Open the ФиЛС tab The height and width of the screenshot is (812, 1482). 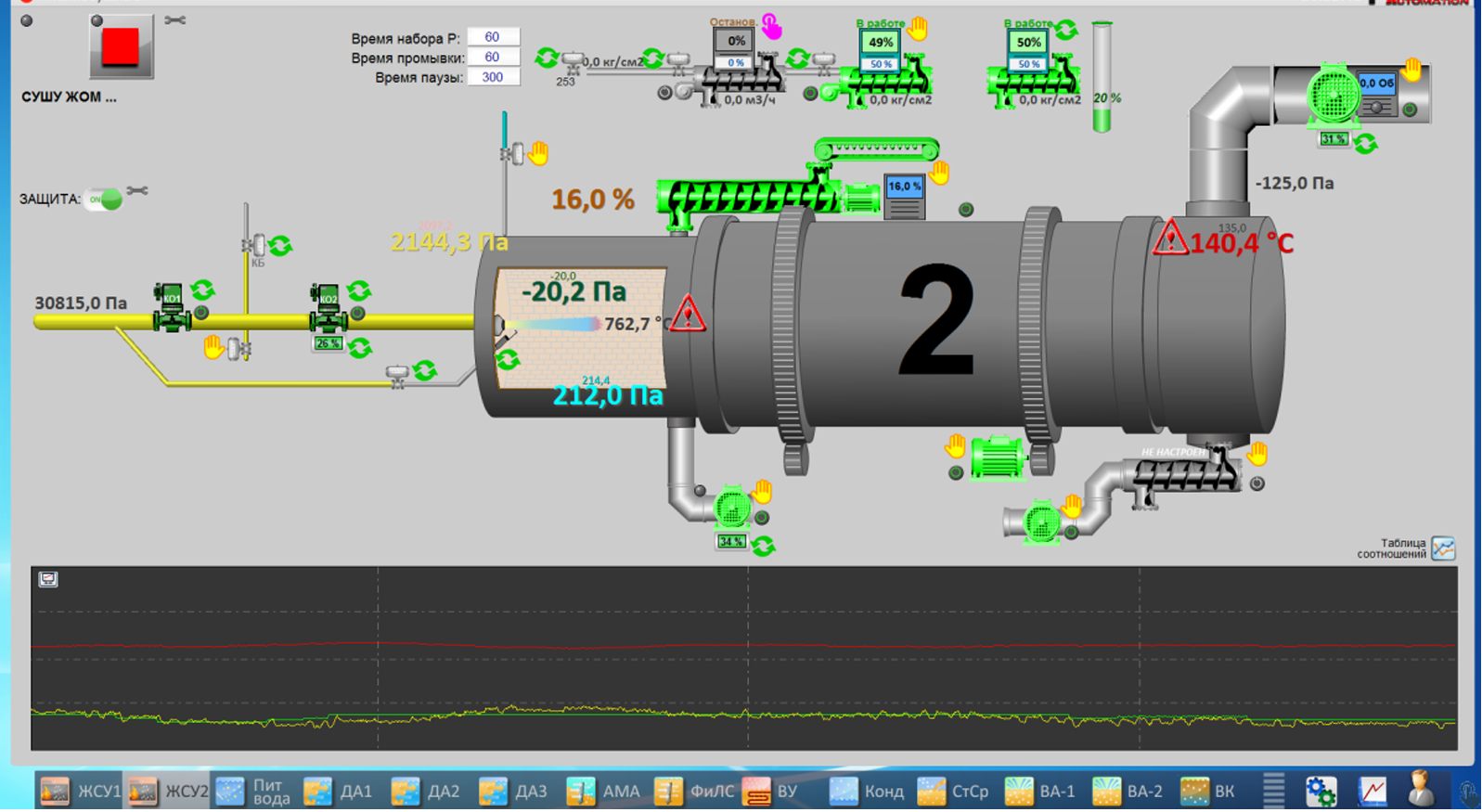693,792
